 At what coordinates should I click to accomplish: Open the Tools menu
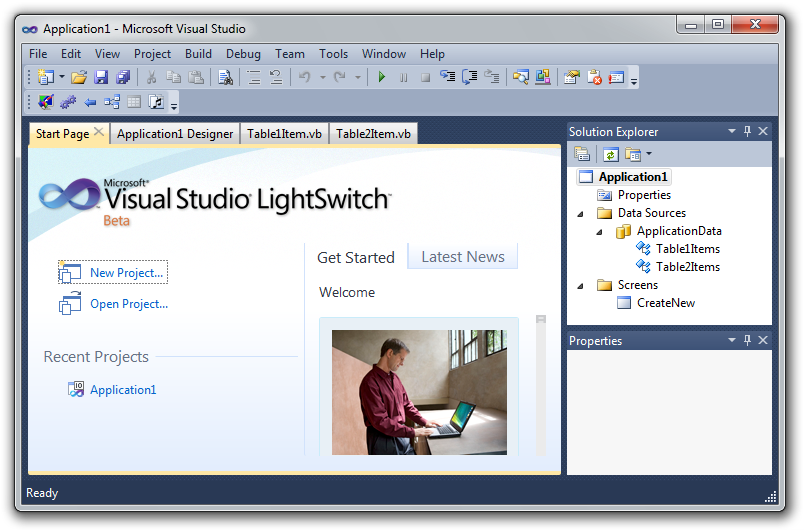(x=333, y=54)
